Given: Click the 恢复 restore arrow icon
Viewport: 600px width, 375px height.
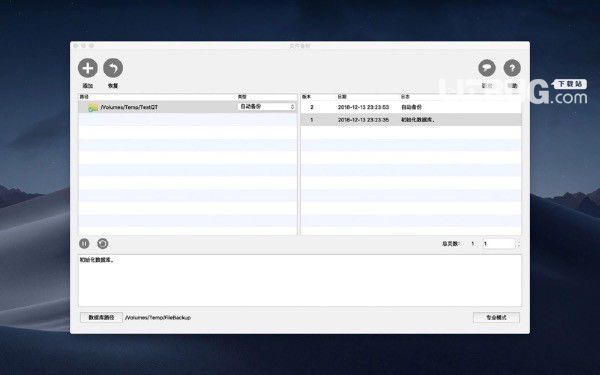Looking at the screenshot, I should point(113,68).
